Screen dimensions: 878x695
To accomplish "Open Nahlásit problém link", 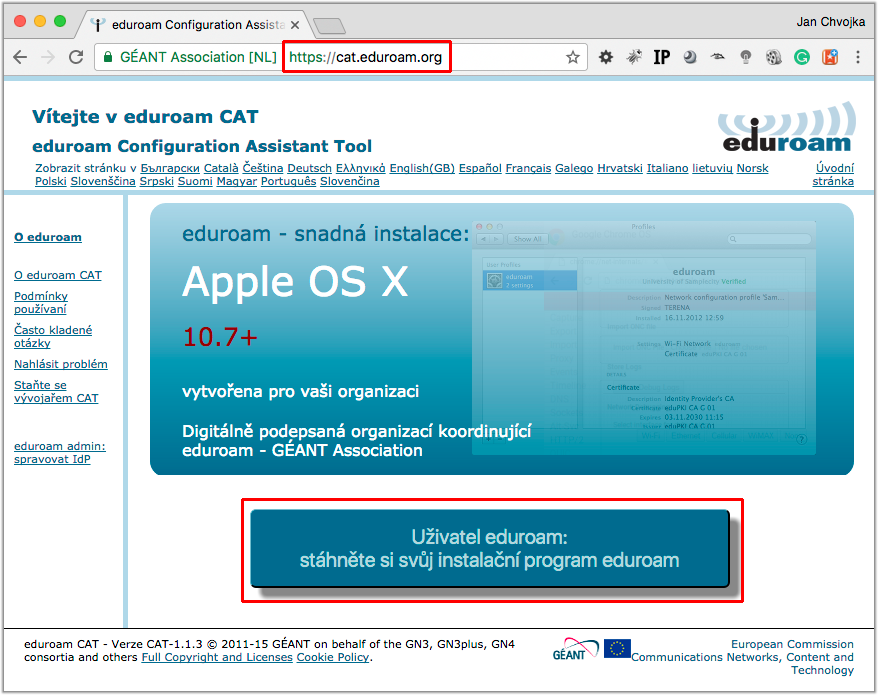I will [x=60, y=364].
